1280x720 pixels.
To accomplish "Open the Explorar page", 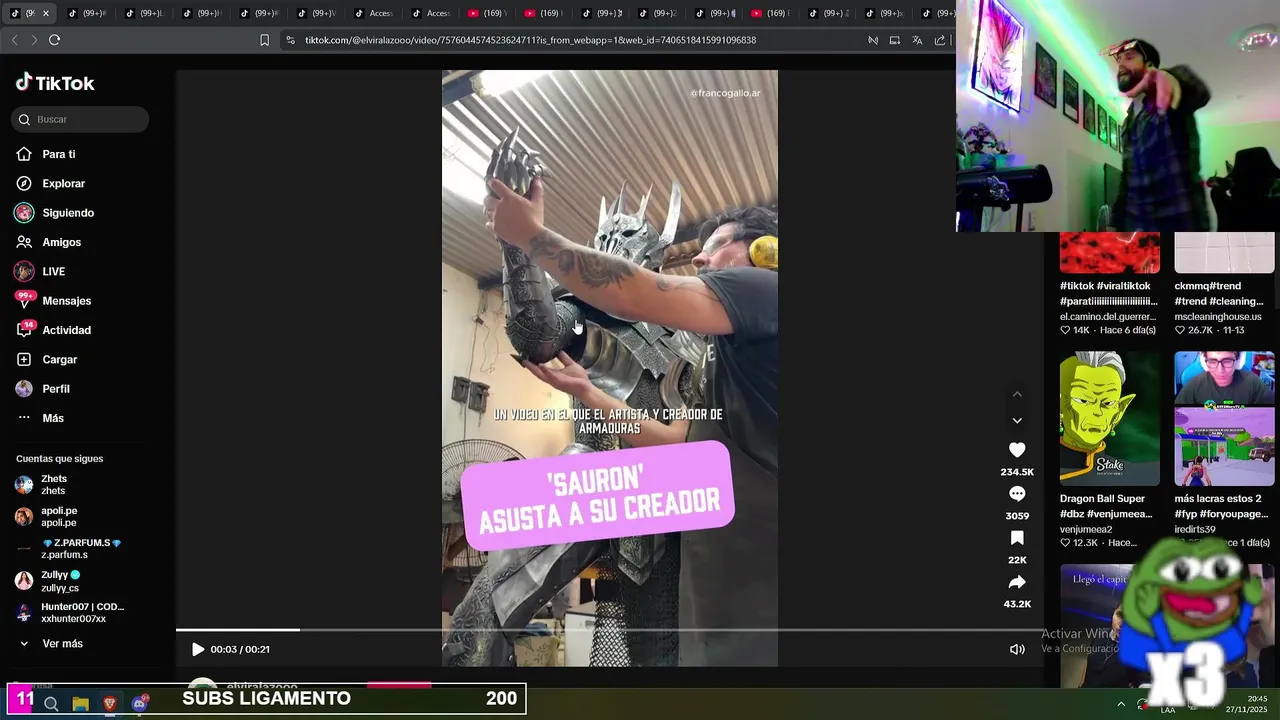I will pos(64,184).
